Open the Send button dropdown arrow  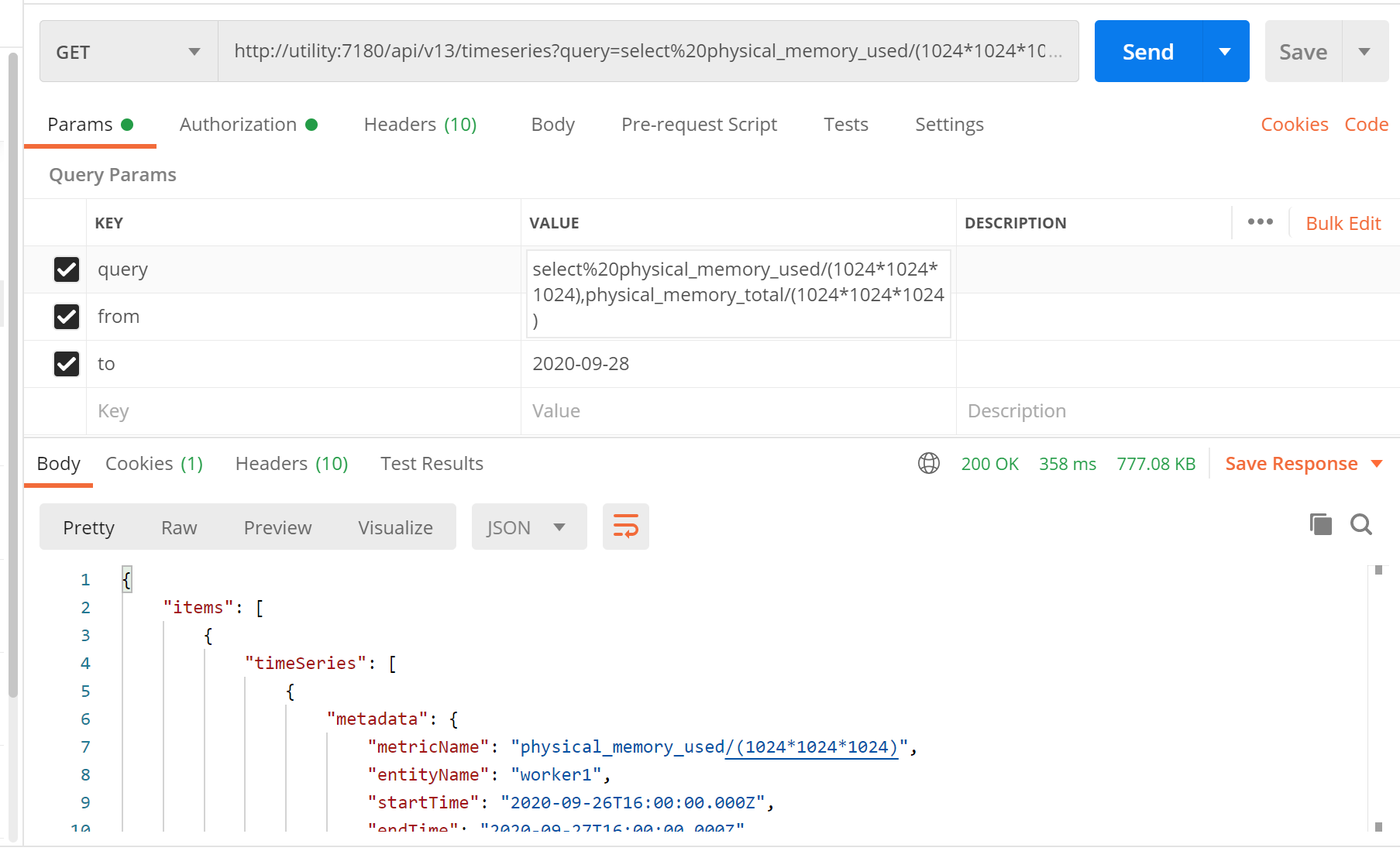pos(1225,52)
